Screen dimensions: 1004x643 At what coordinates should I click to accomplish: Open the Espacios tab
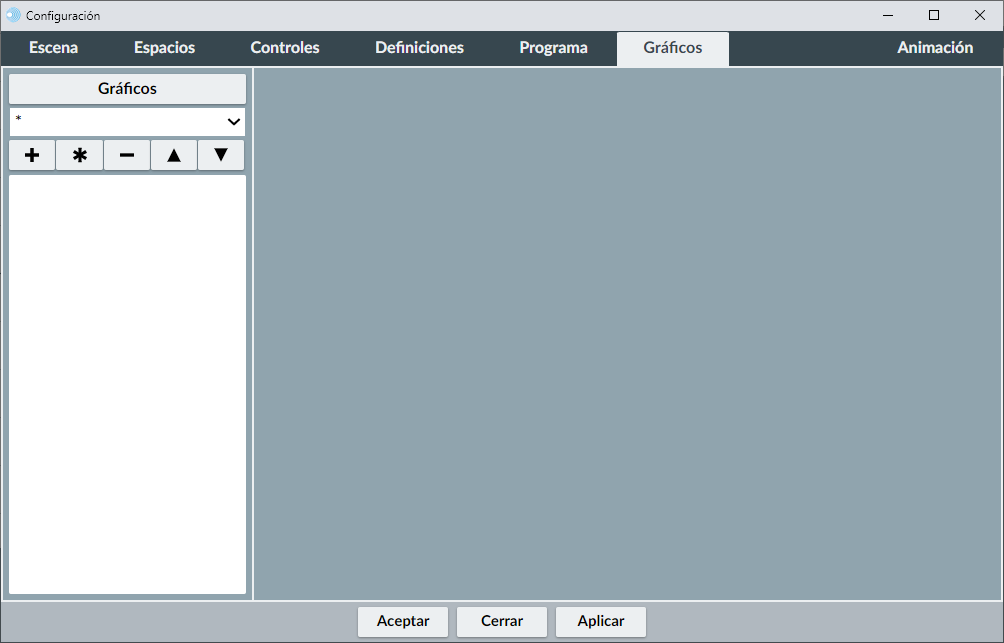point(164,48)
